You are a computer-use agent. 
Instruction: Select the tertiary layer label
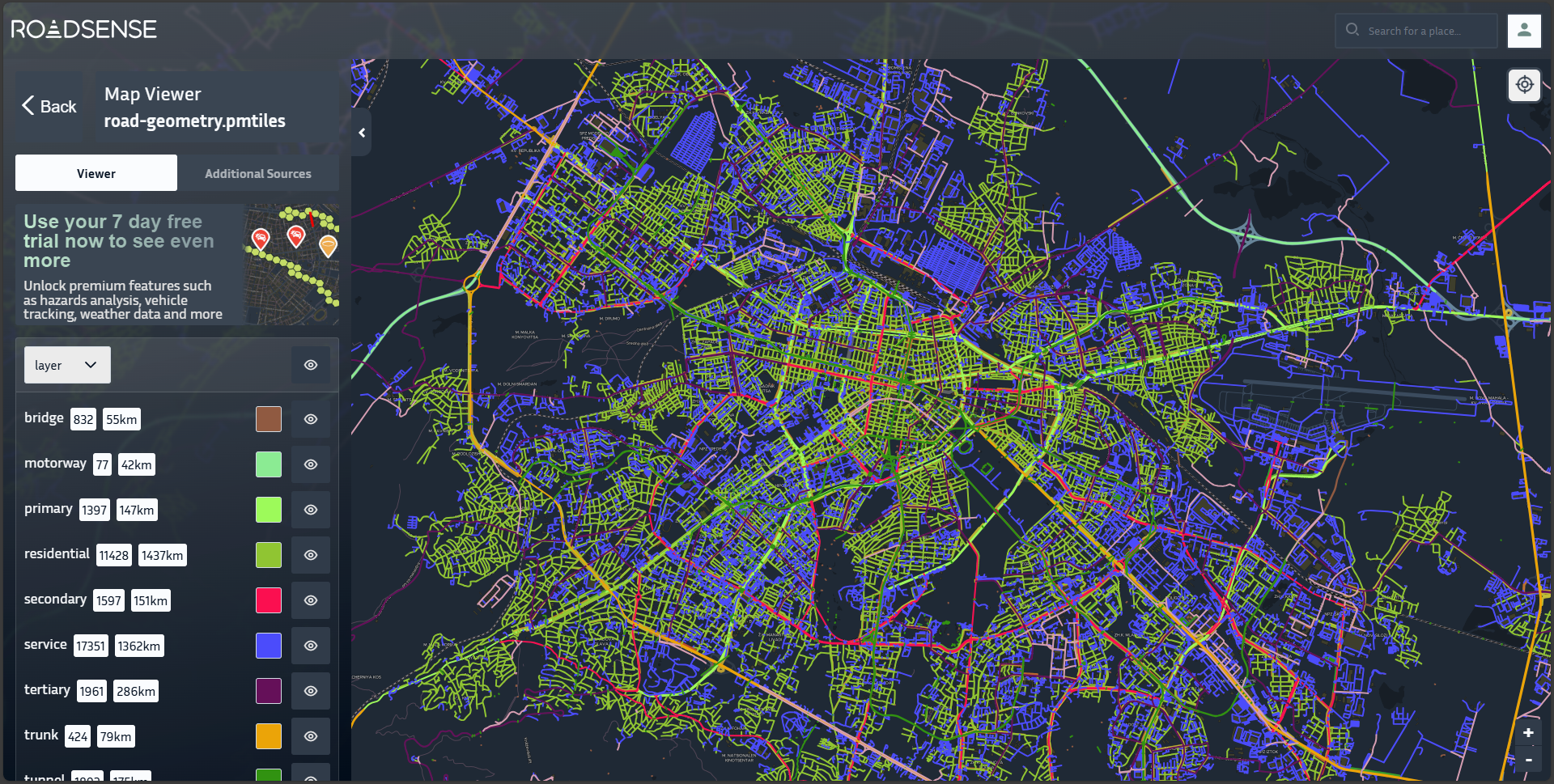47,690
